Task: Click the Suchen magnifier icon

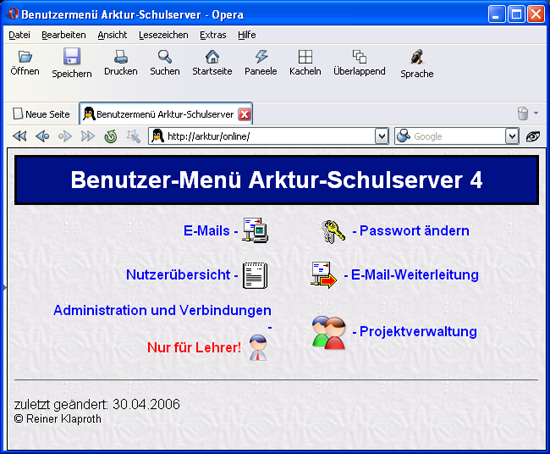Action: point(165,56)
